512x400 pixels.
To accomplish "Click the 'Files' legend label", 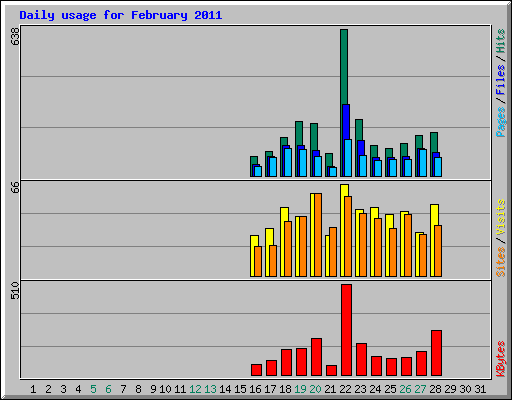I will tap(501, 80).
